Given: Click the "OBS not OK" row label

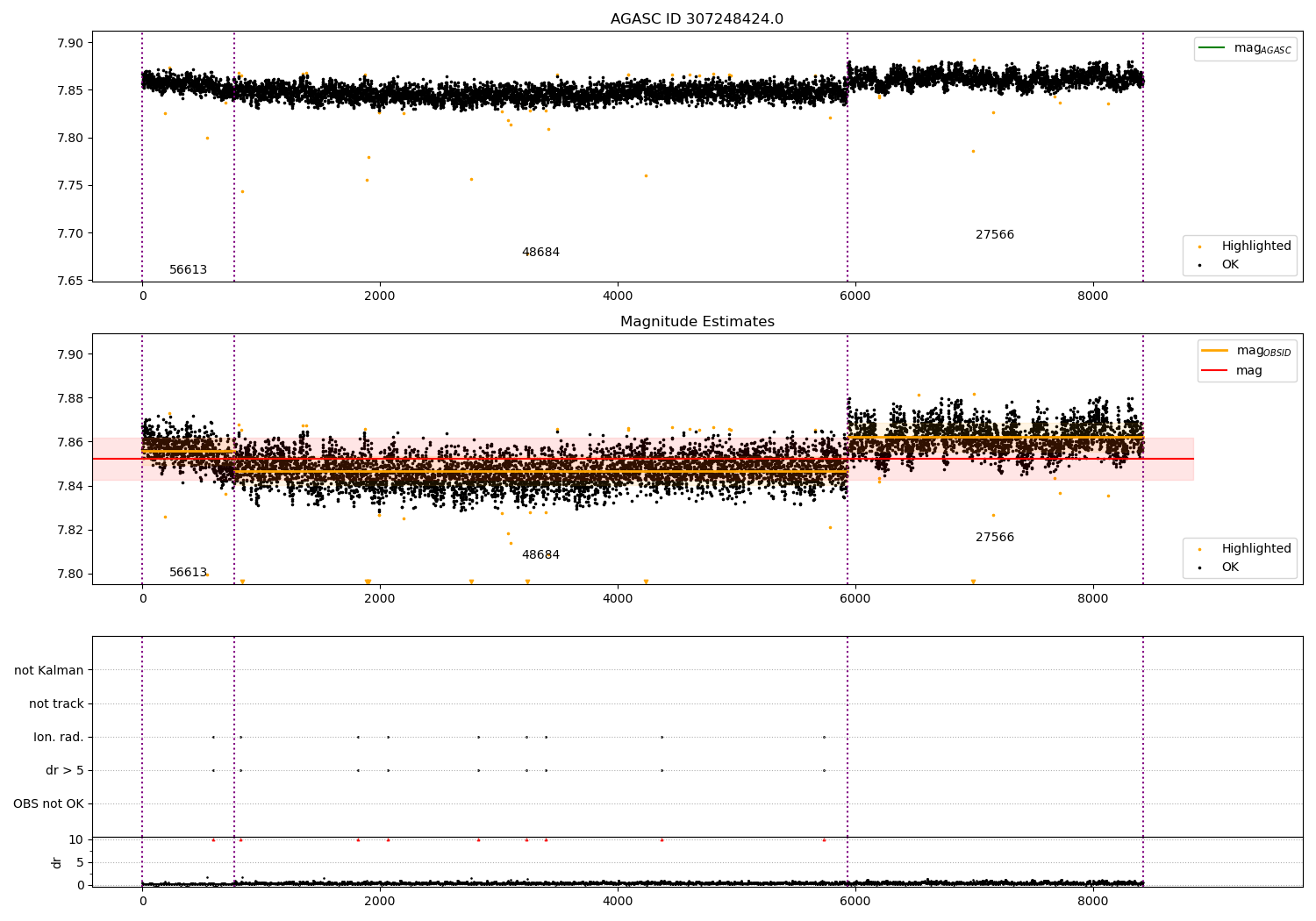Looking at the screenshot, I should (x=48, y=804).
